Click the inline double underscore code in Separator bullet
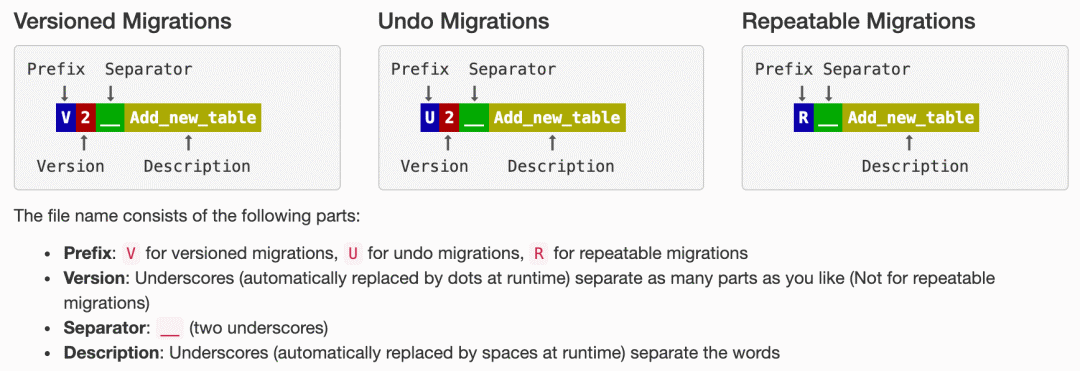Viewport: 1080px width, 371px height. click(x=169, y=328)
